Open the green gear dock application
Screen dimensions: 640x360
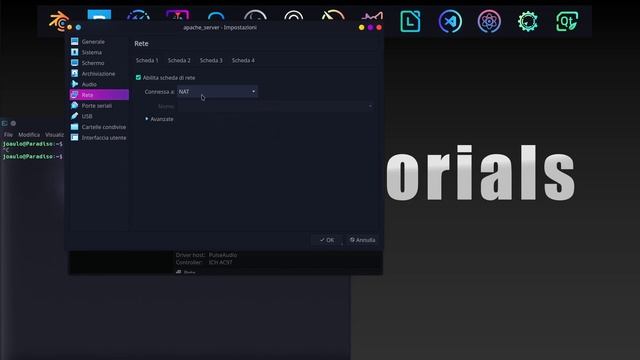(528, 21)
